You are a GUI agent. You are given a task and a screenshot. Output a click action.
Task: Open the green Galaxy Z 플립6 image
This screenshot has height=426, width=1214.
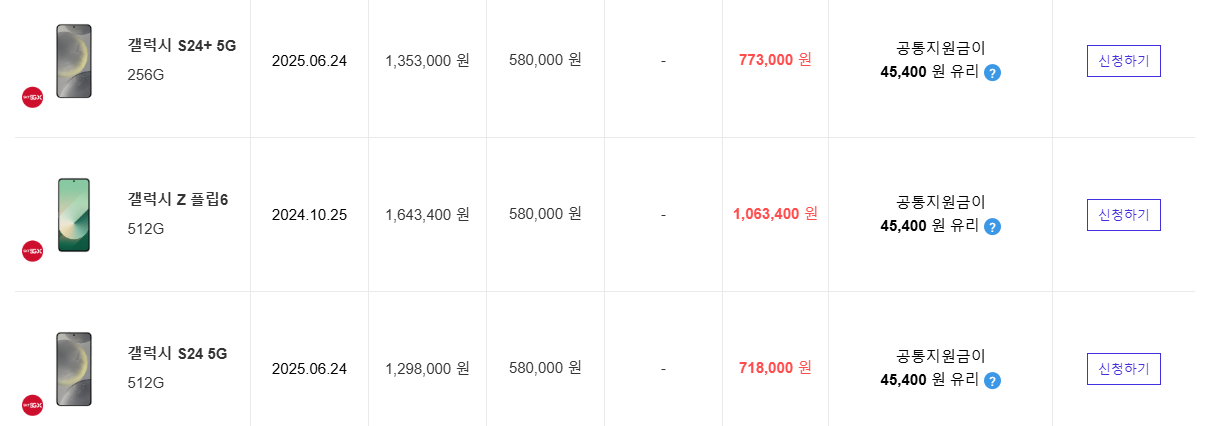tap(74, 215)
